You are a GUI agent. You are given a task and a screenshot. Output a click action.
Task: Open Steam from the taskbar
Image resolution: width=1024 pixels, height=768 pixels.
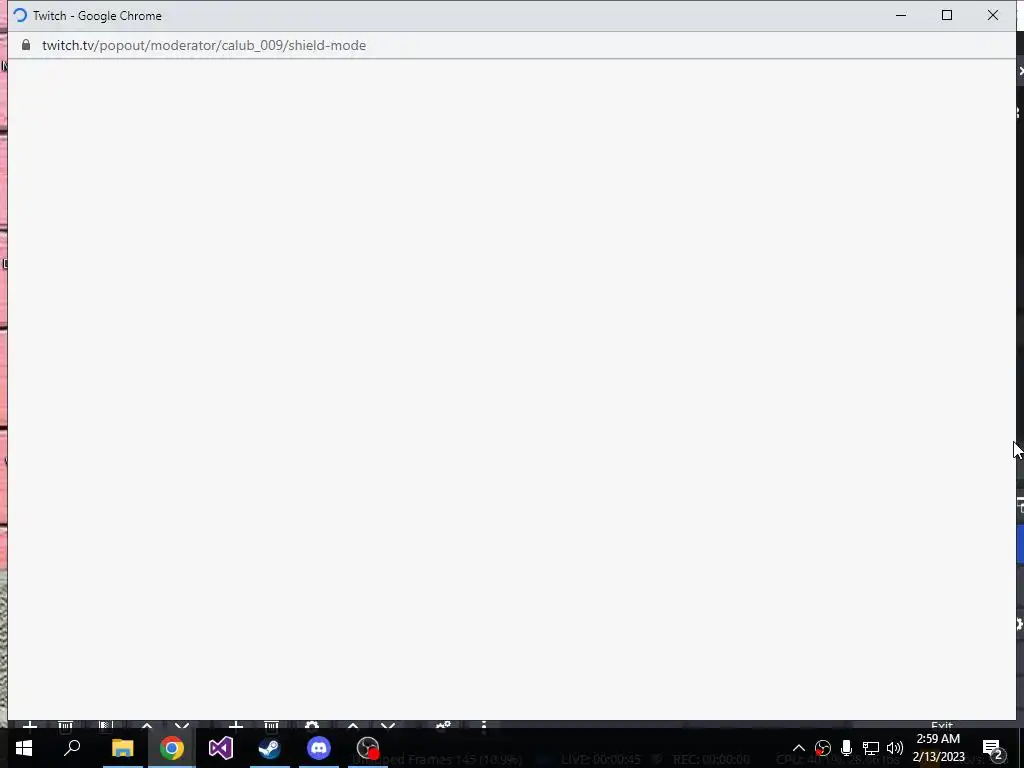(x=270, y=748)
